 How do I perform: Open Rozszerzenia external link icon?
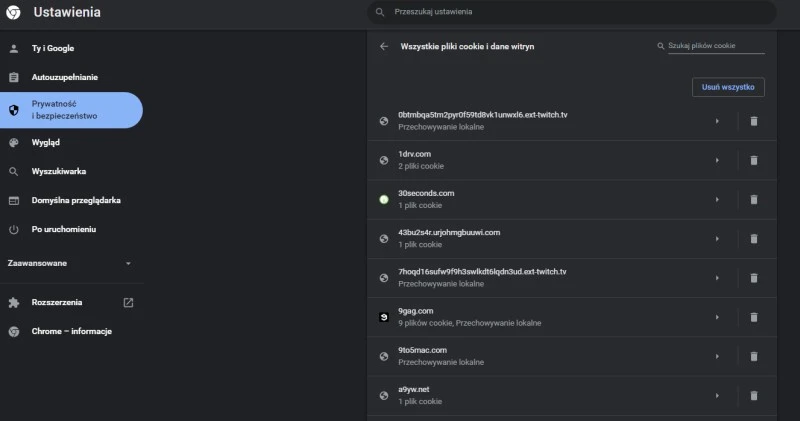click(128, 302)
